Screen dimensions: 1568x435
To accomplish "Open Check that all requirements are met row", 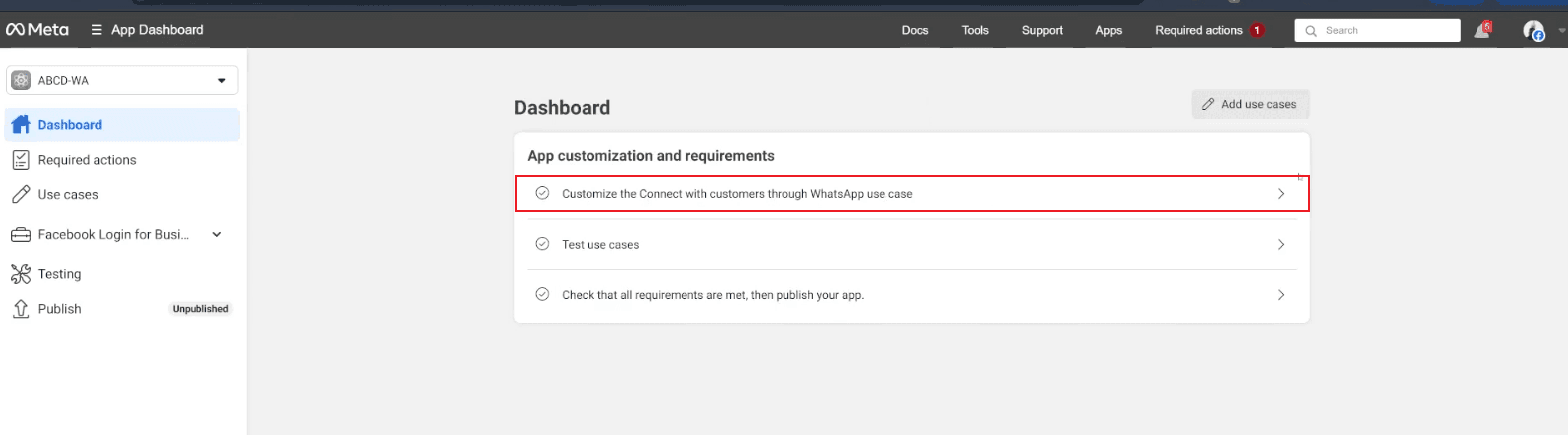I will 912,295.
